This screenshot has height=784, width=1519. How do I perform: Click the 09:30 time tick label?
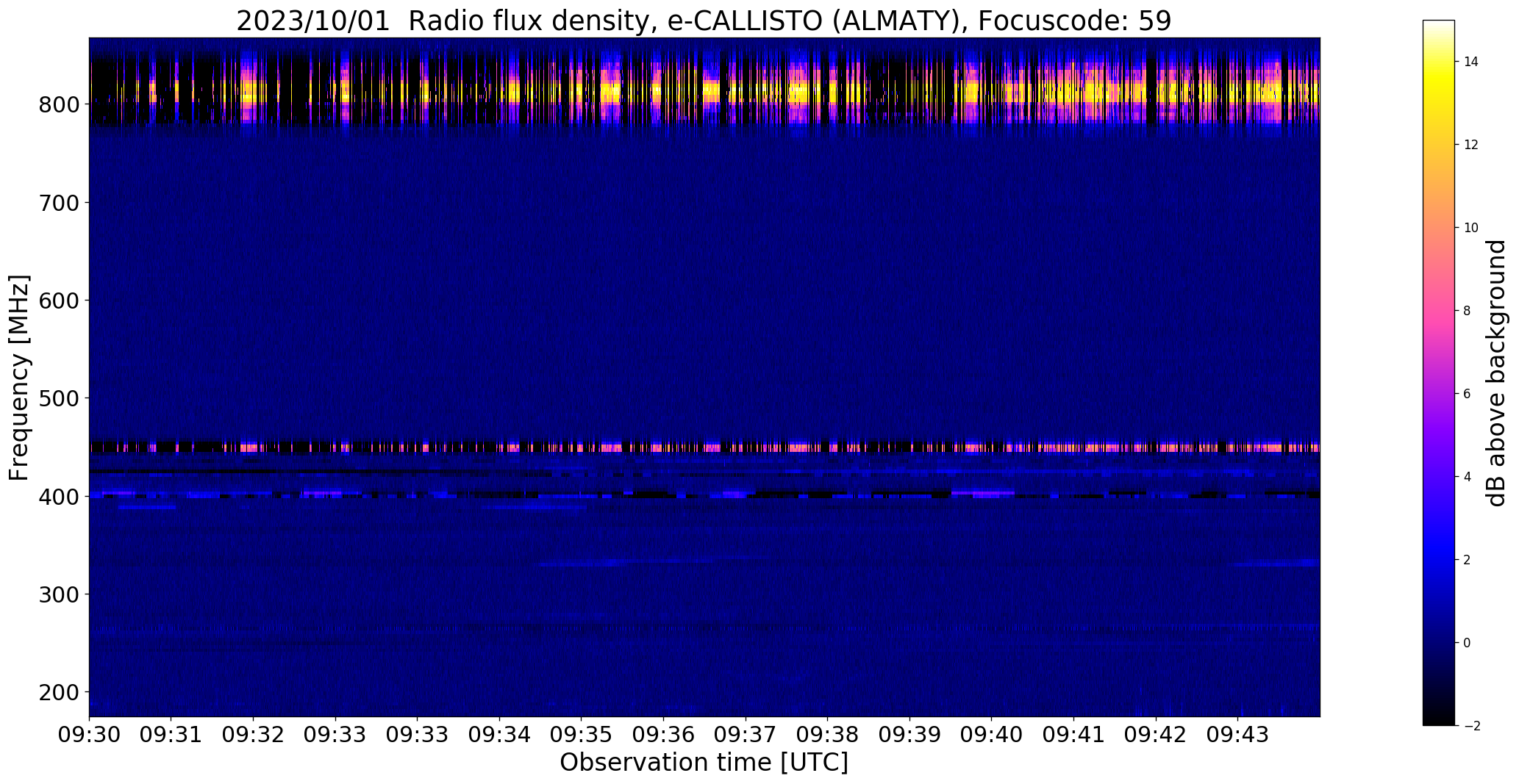(x=90, y=735)
